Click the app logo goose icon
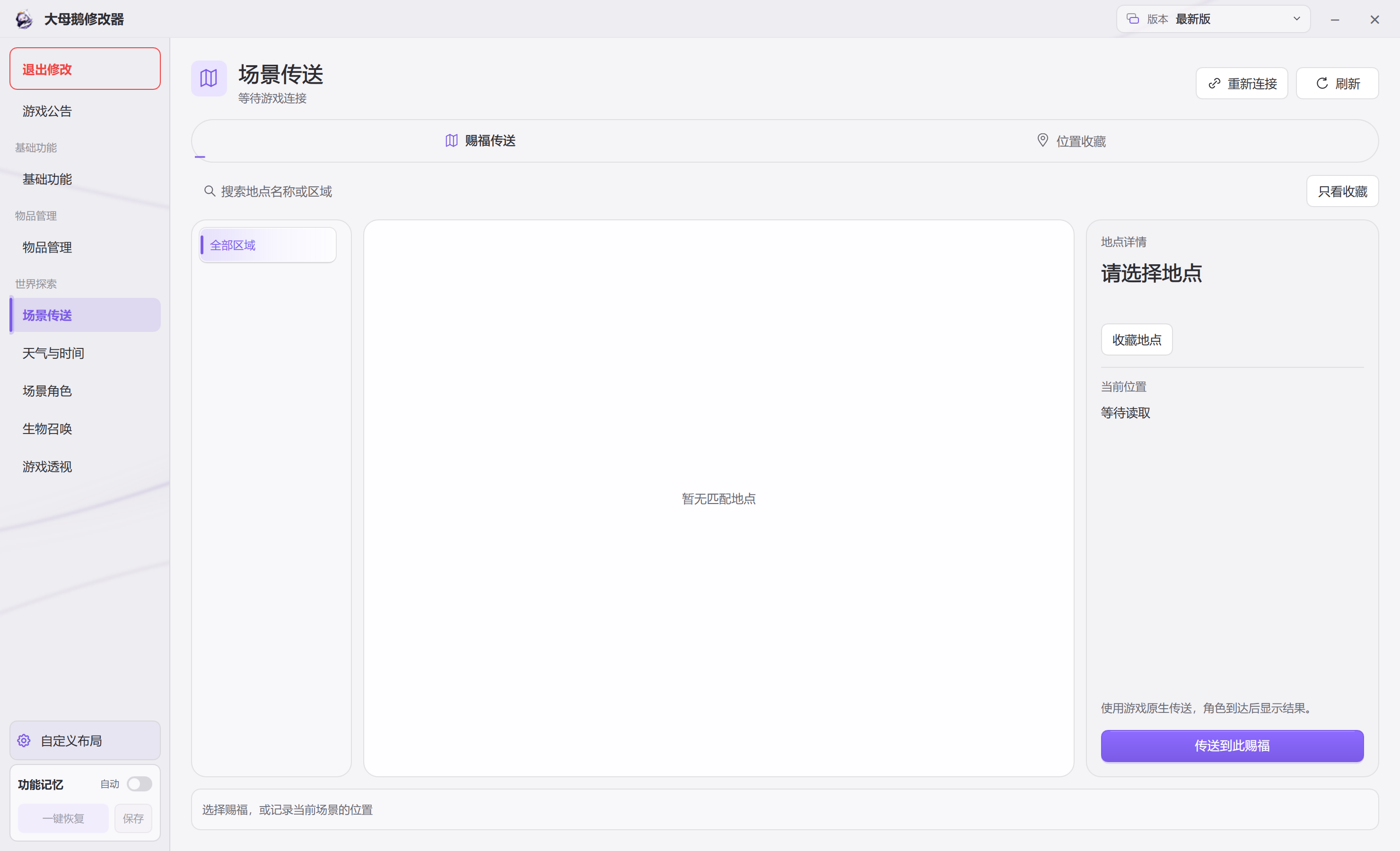The height and width of the screenshot is (851, 1400). coord(24,19)
